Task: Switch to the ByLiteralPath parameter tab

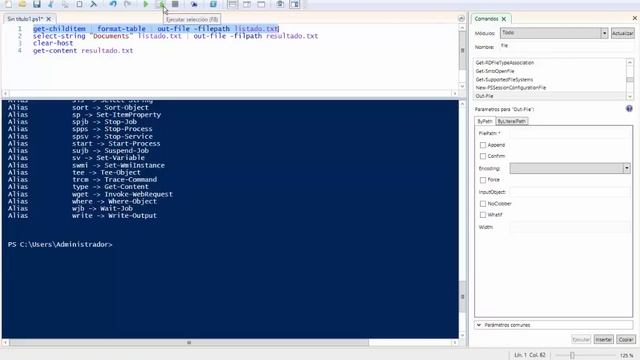Action: pos(512,121)
